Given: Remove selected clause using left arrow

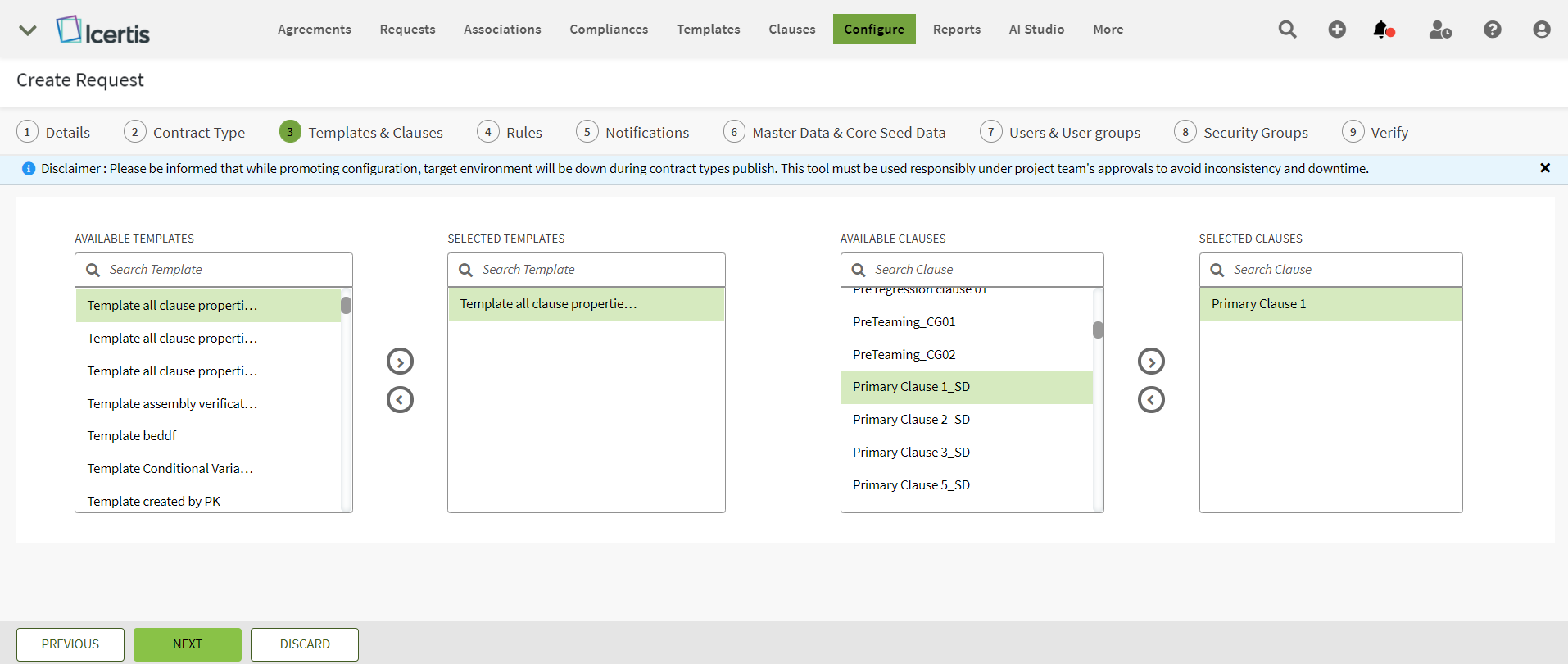Looking at the screenshot, I should coord(1151,400).
